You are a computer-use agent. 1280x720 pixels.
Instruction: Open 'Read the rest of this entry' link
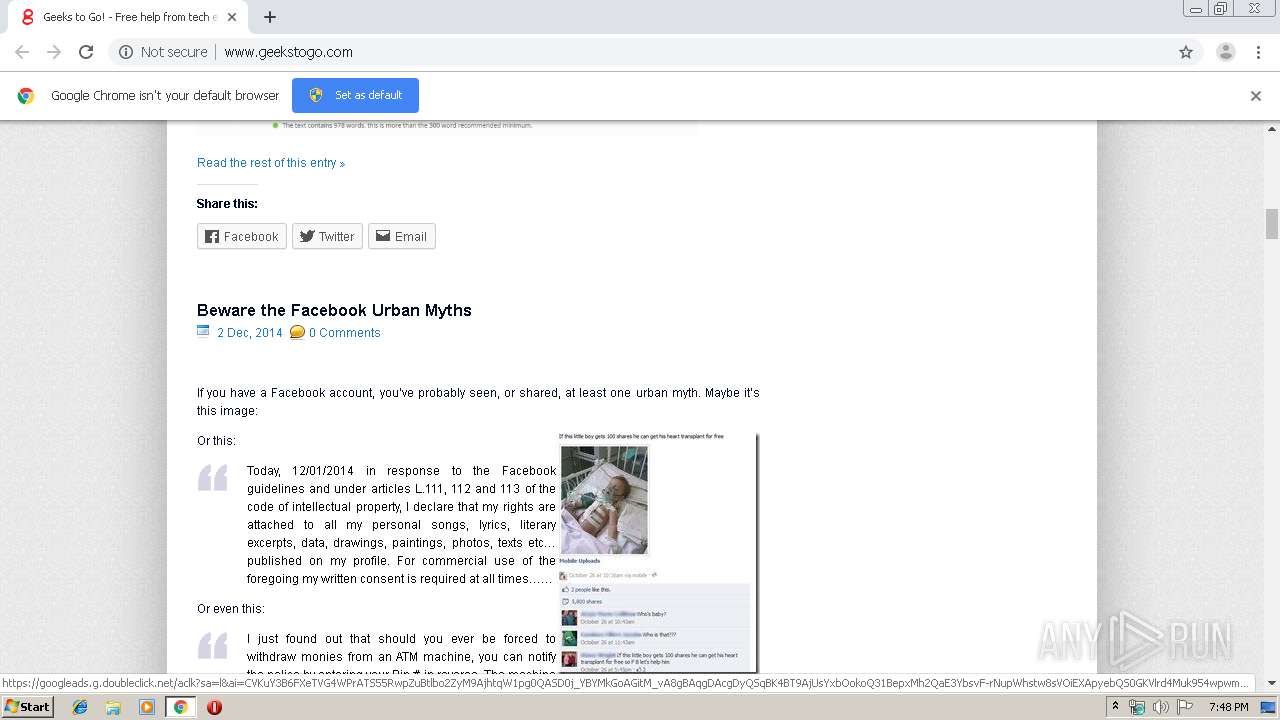(x=271, y=163)
